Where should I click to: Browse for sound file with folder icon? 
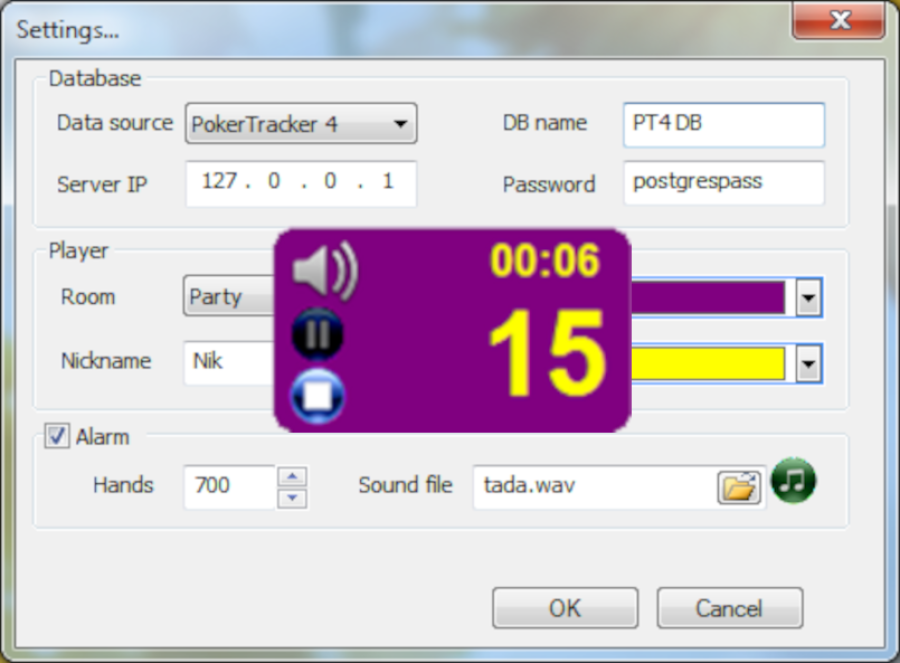point(739,487)
